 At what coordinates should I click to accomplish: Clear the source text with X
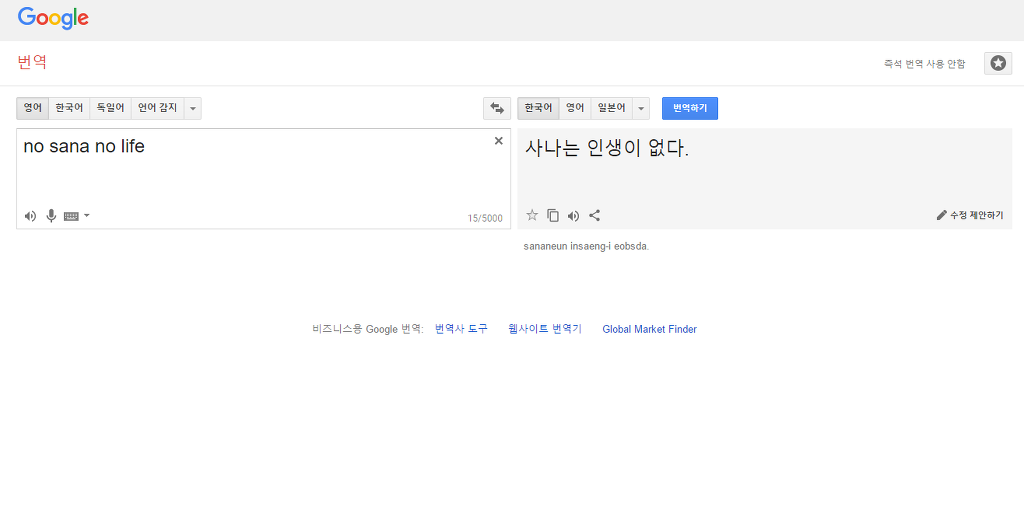499,141
